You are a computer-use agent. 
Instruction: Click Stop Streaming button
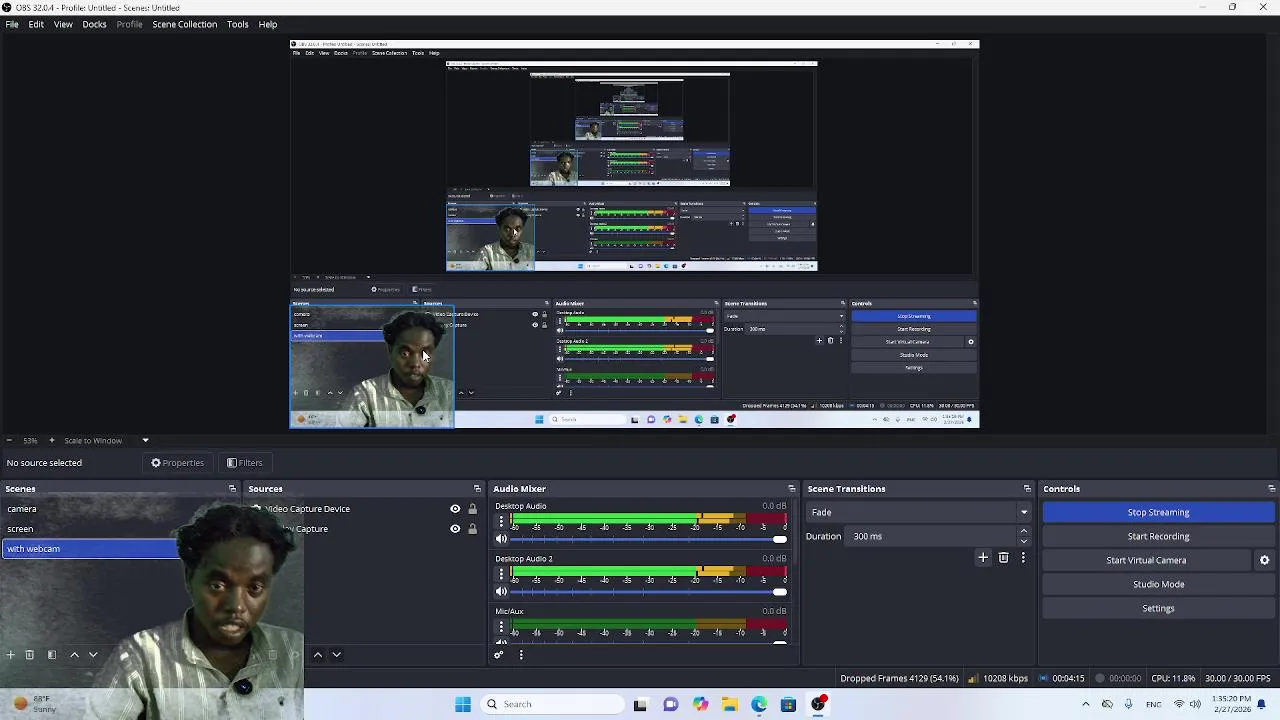coord(1158,512)
